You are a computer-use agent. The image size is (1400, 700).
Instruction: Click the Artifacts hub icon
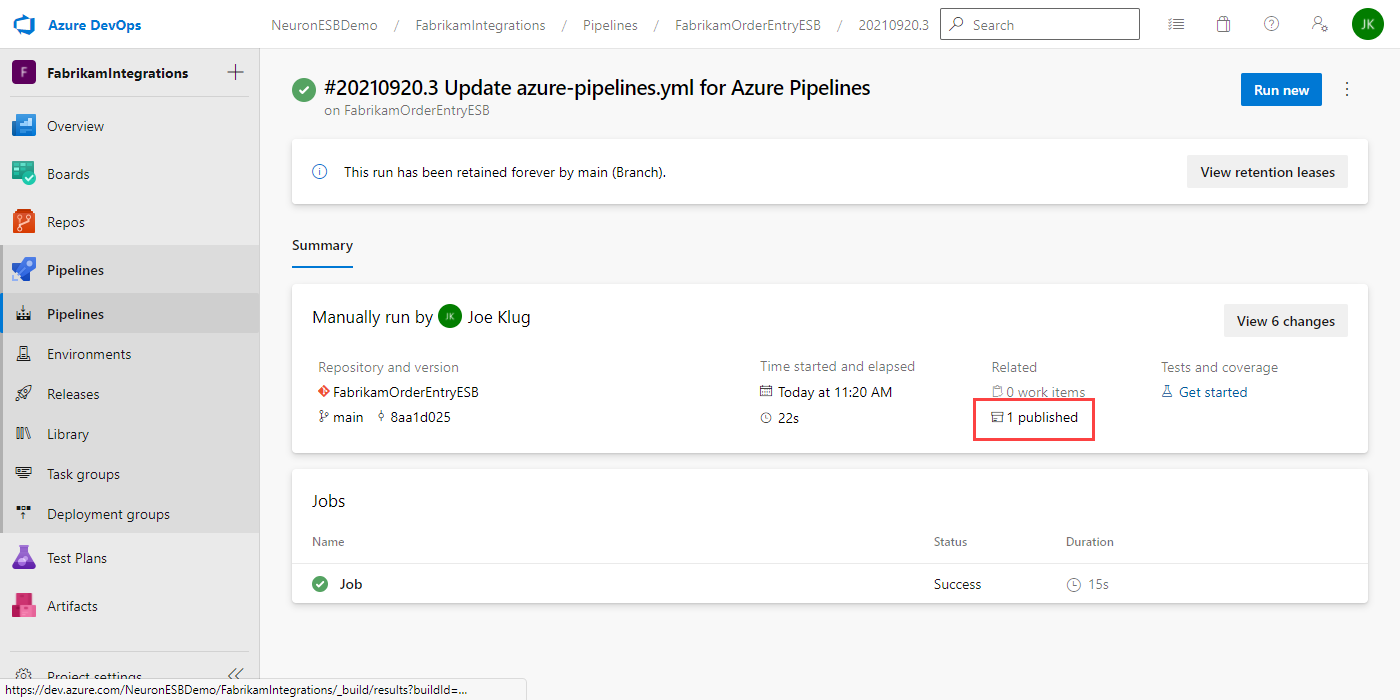click(x=24, y=606)
